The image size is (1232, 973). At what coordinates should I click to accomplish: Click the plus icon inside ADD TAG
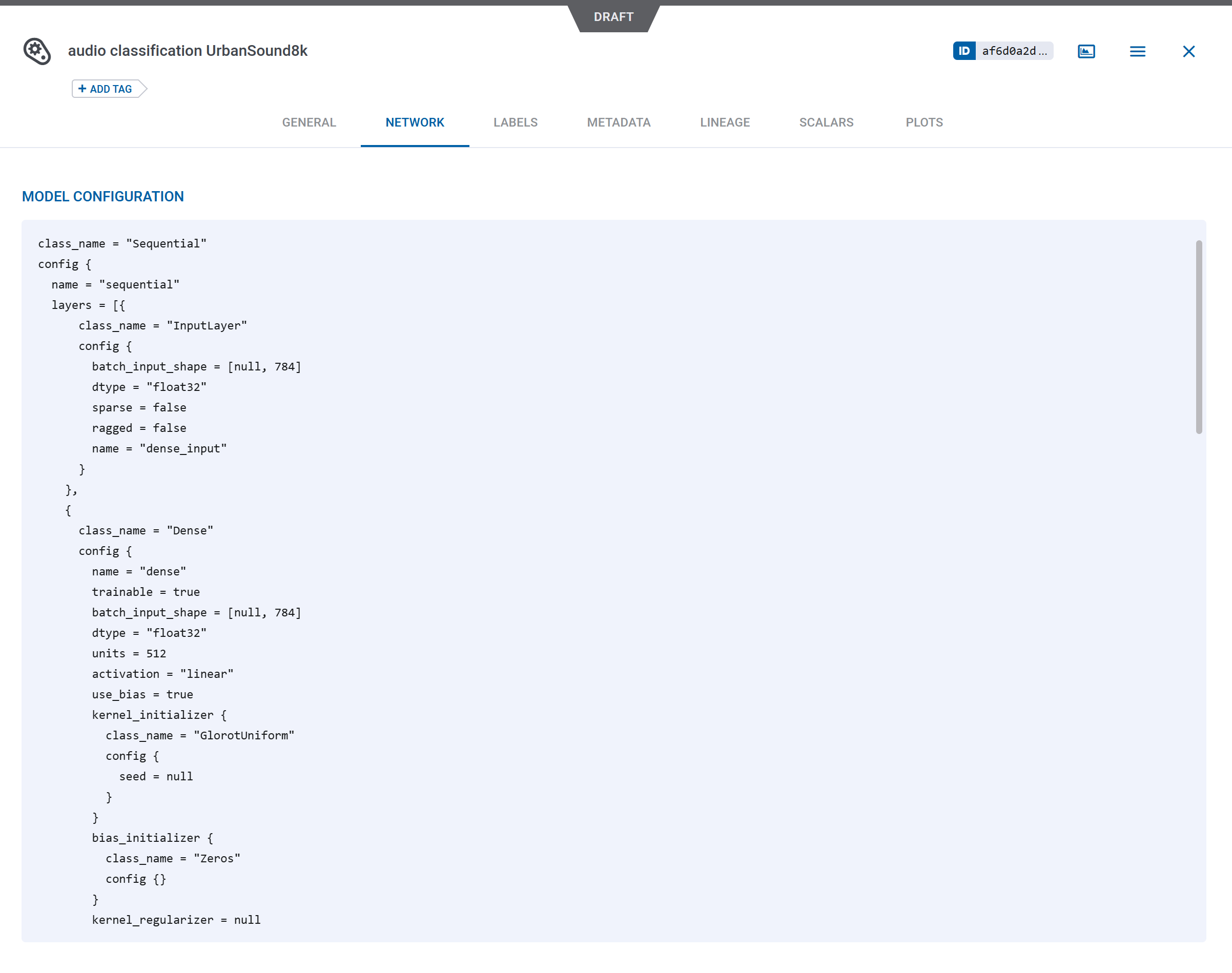(83, 89)
